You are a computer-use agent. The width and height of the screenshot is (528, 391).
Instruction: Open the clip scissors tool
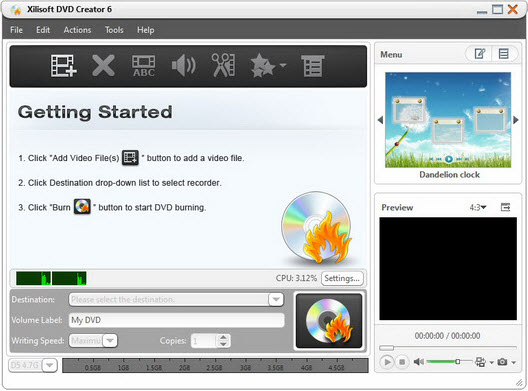[x=223, y=65]
